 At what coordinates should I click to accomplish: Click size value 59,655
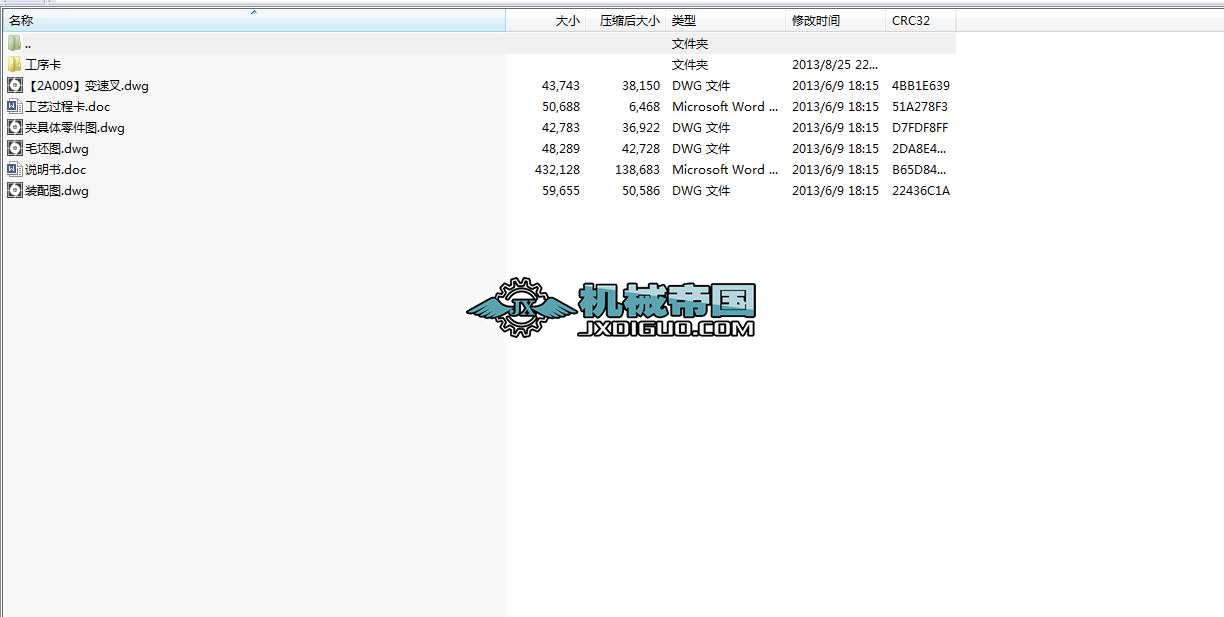[561, 191]
